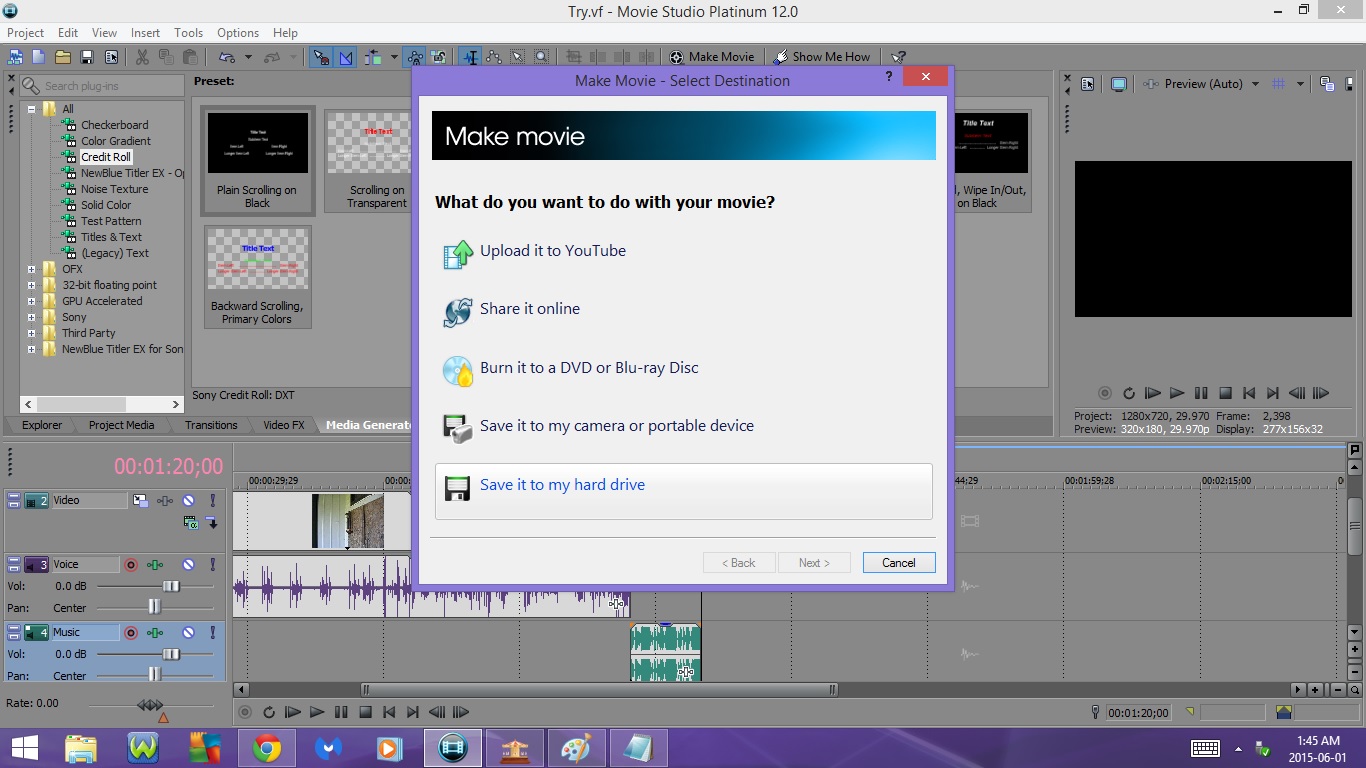
Task: Switch to the Video FX tab
Action: 284,425
